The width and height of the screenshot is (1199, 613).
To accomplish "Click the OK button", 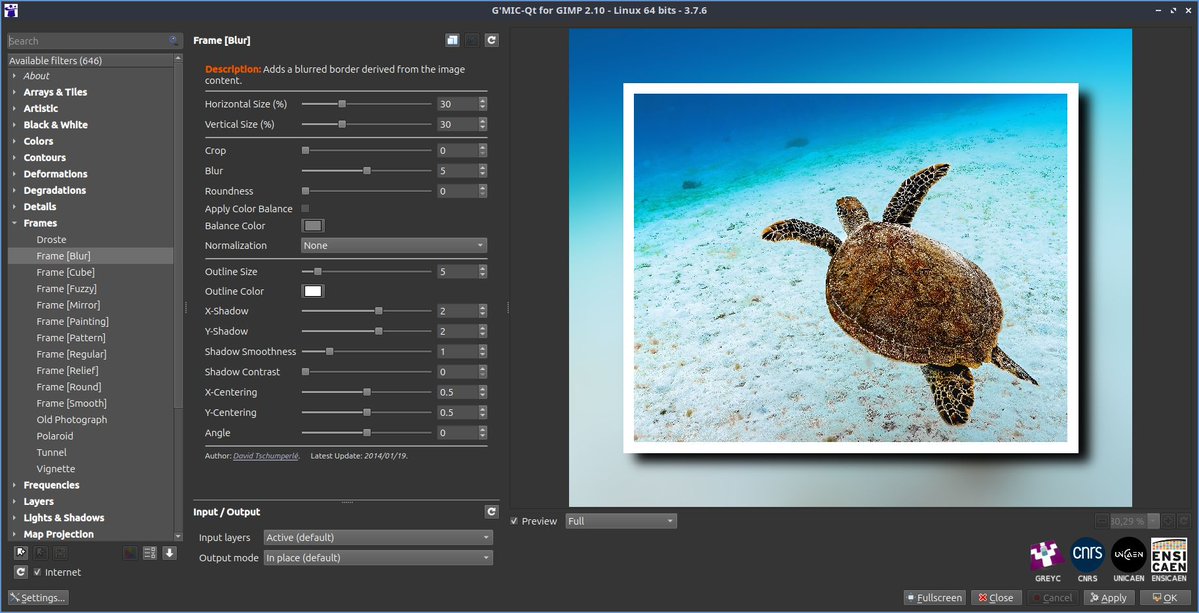I will 1165,598.
